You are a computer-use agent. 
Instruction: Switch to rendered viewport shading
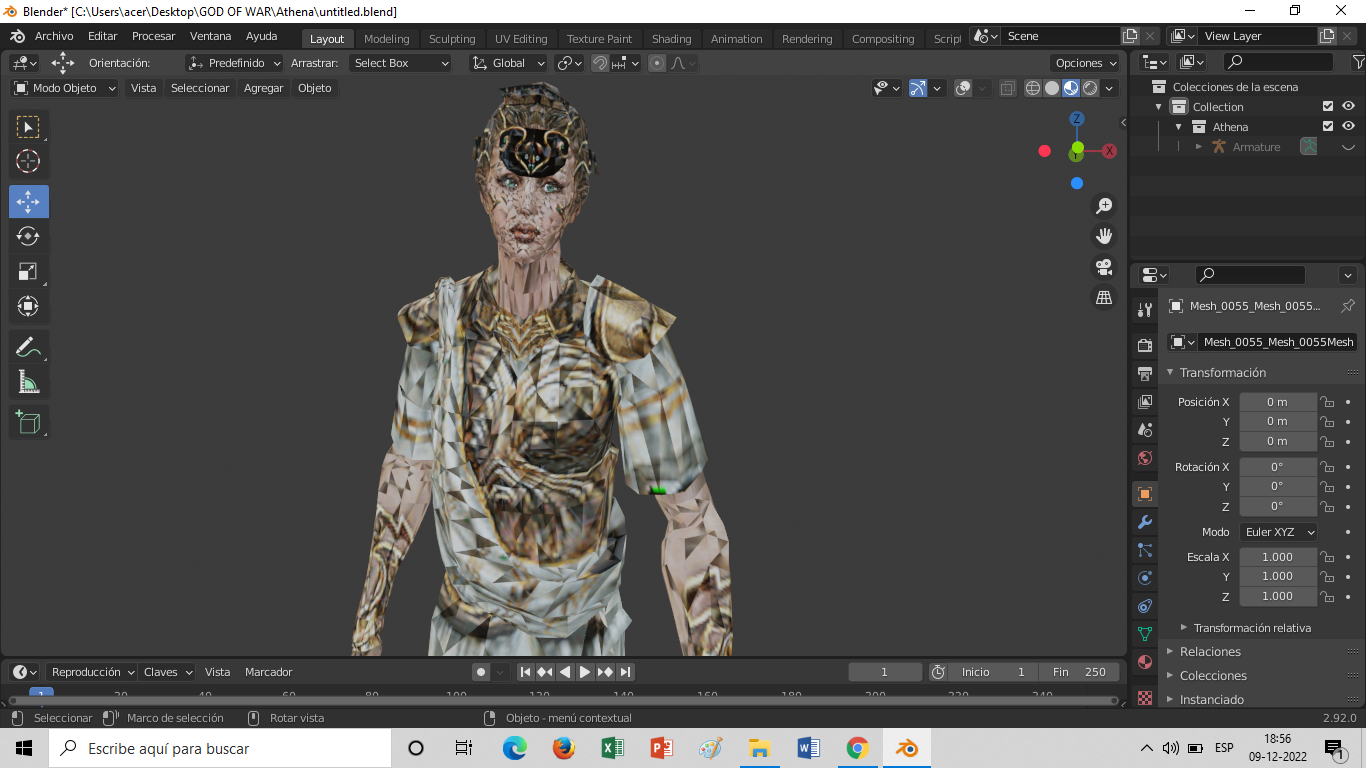[1090, 88]
